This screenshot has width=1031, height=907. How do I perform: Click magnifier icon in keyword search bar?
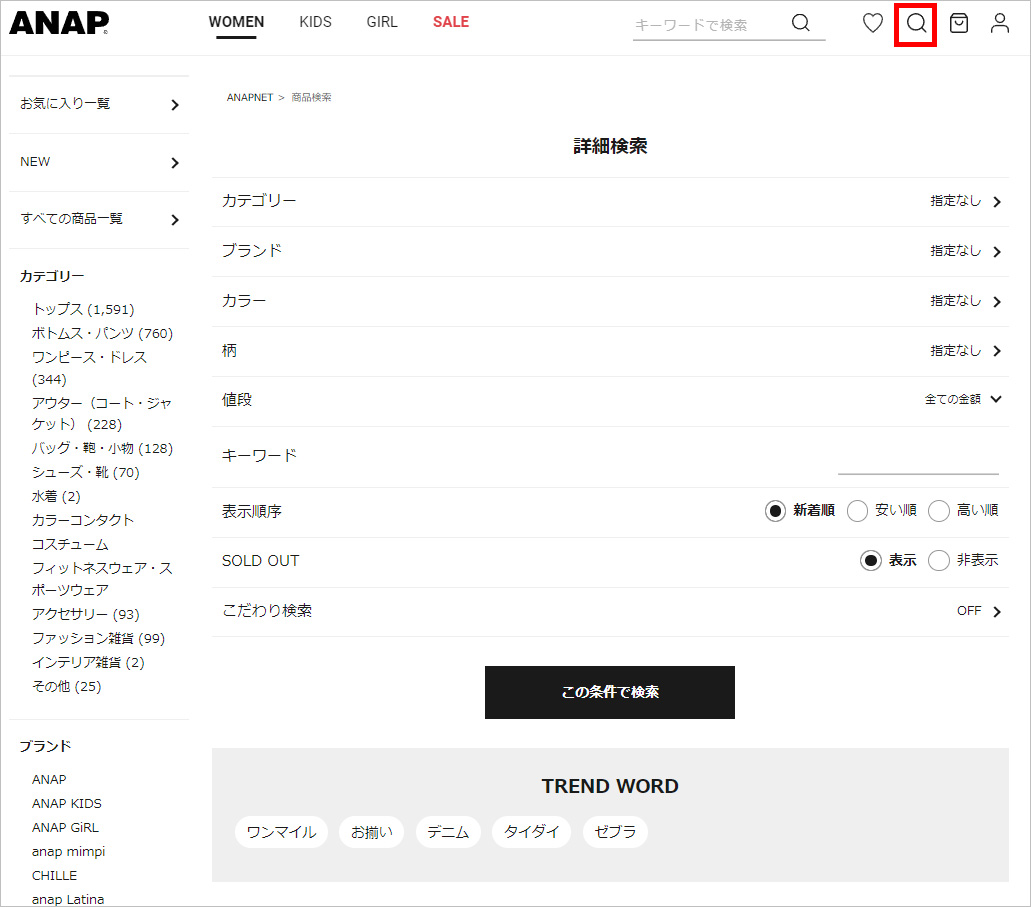point(800,23)
